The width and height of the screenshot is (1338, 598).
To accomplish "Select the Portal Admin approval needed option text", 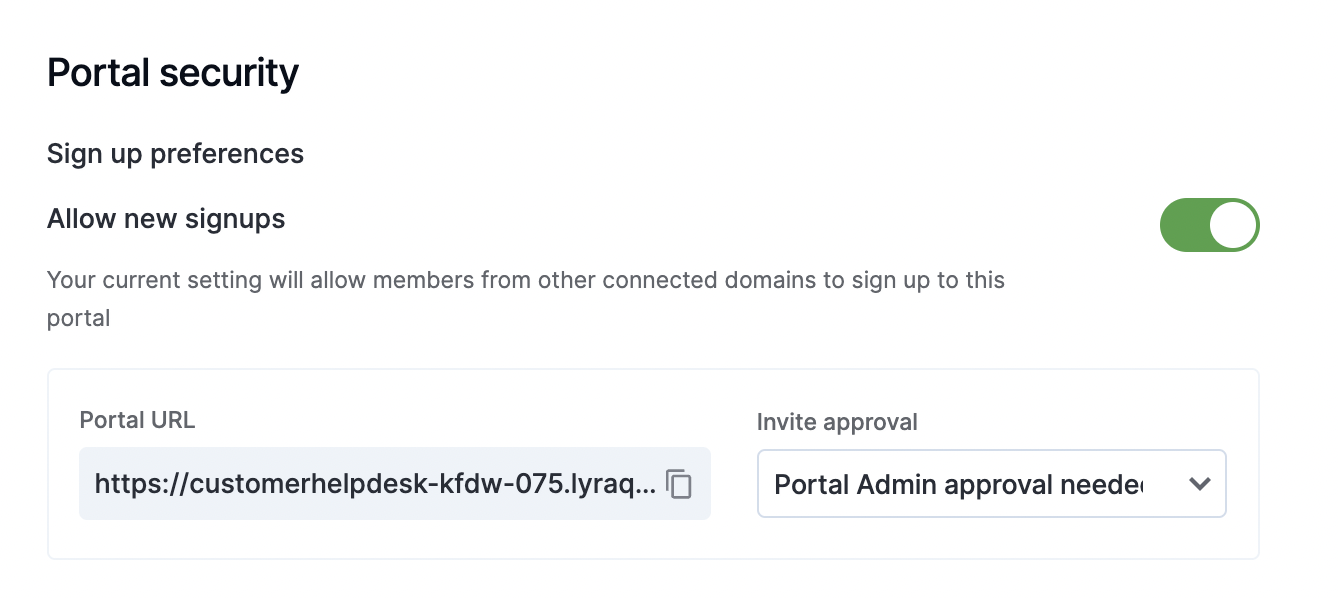I will point(958,485).
